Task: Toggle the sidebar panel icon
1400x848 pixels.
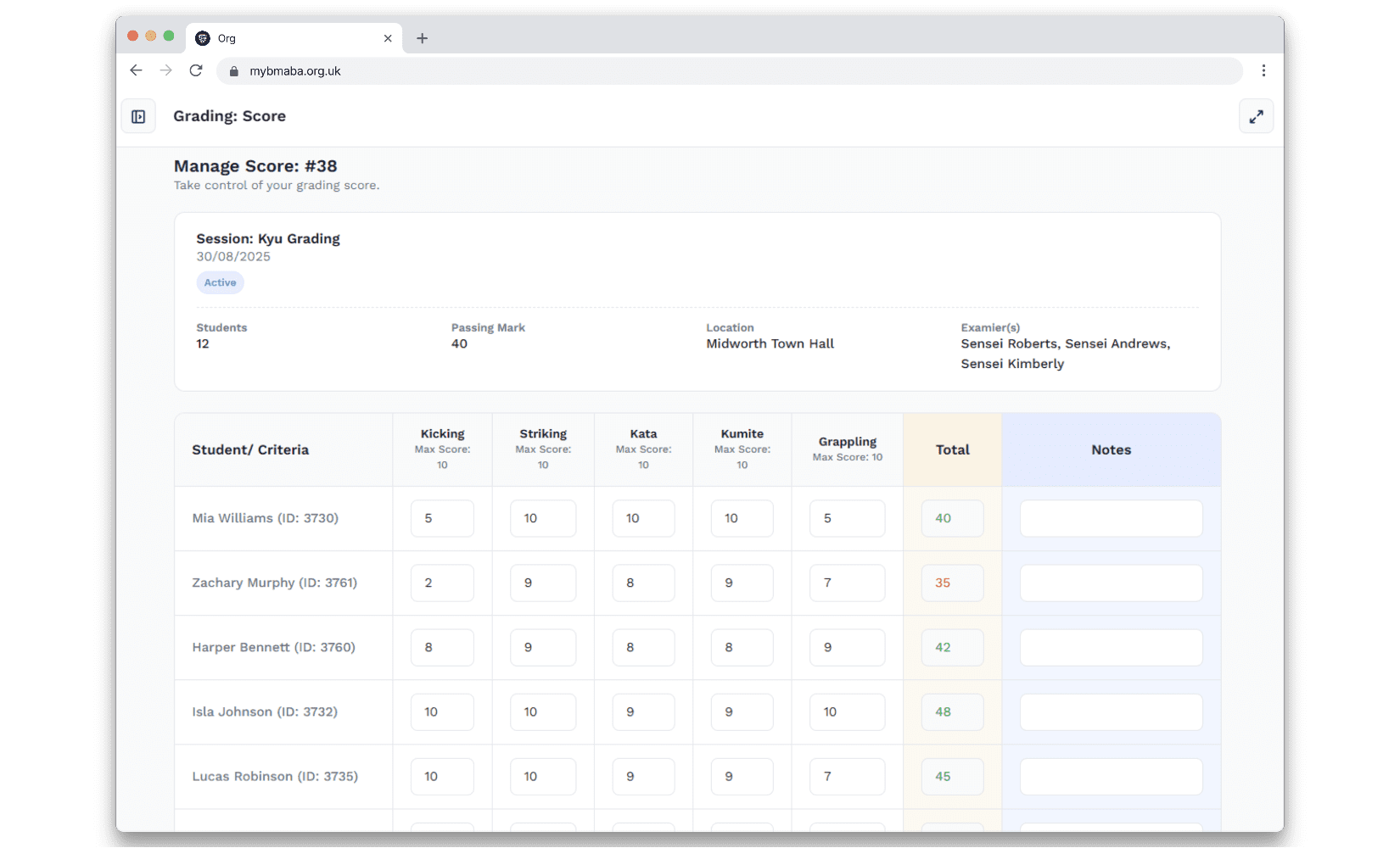Action: 138,116
